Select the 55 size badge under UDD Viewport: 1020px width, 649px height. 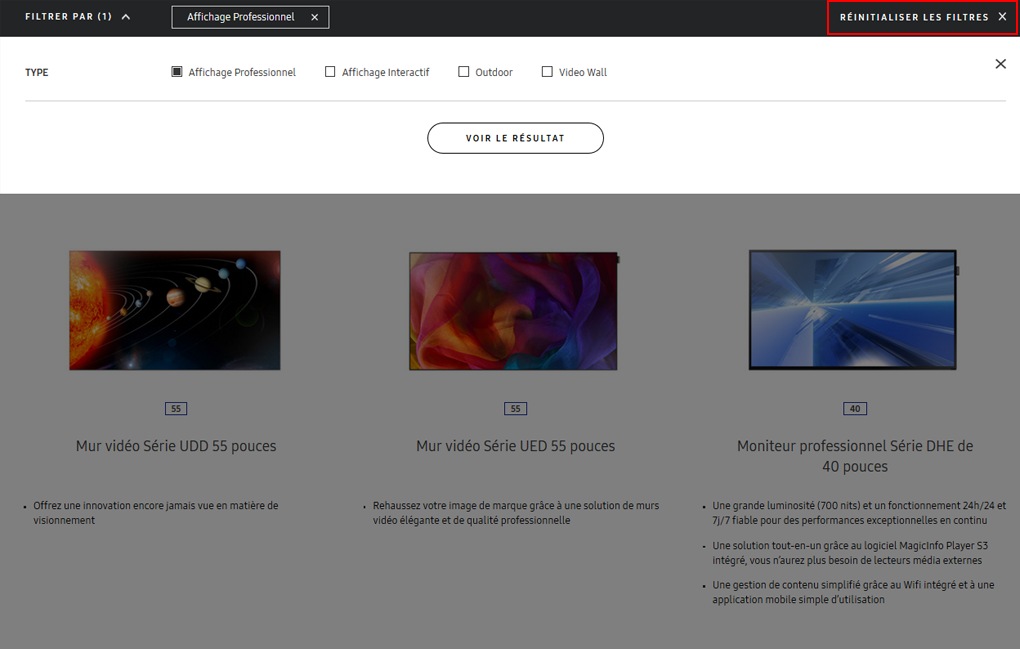pyautogui.click(x=176, y=408)
